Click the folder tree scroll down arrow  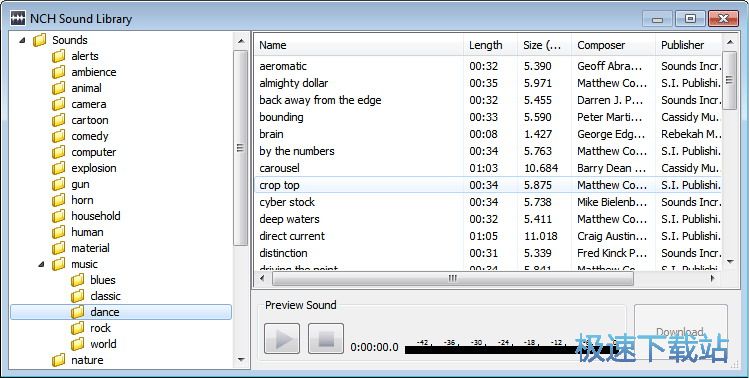coord(241,359)
